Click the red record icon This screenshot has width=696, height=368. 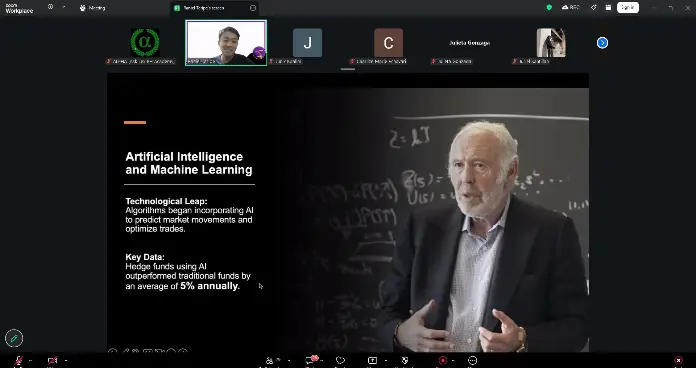(443, 360)
